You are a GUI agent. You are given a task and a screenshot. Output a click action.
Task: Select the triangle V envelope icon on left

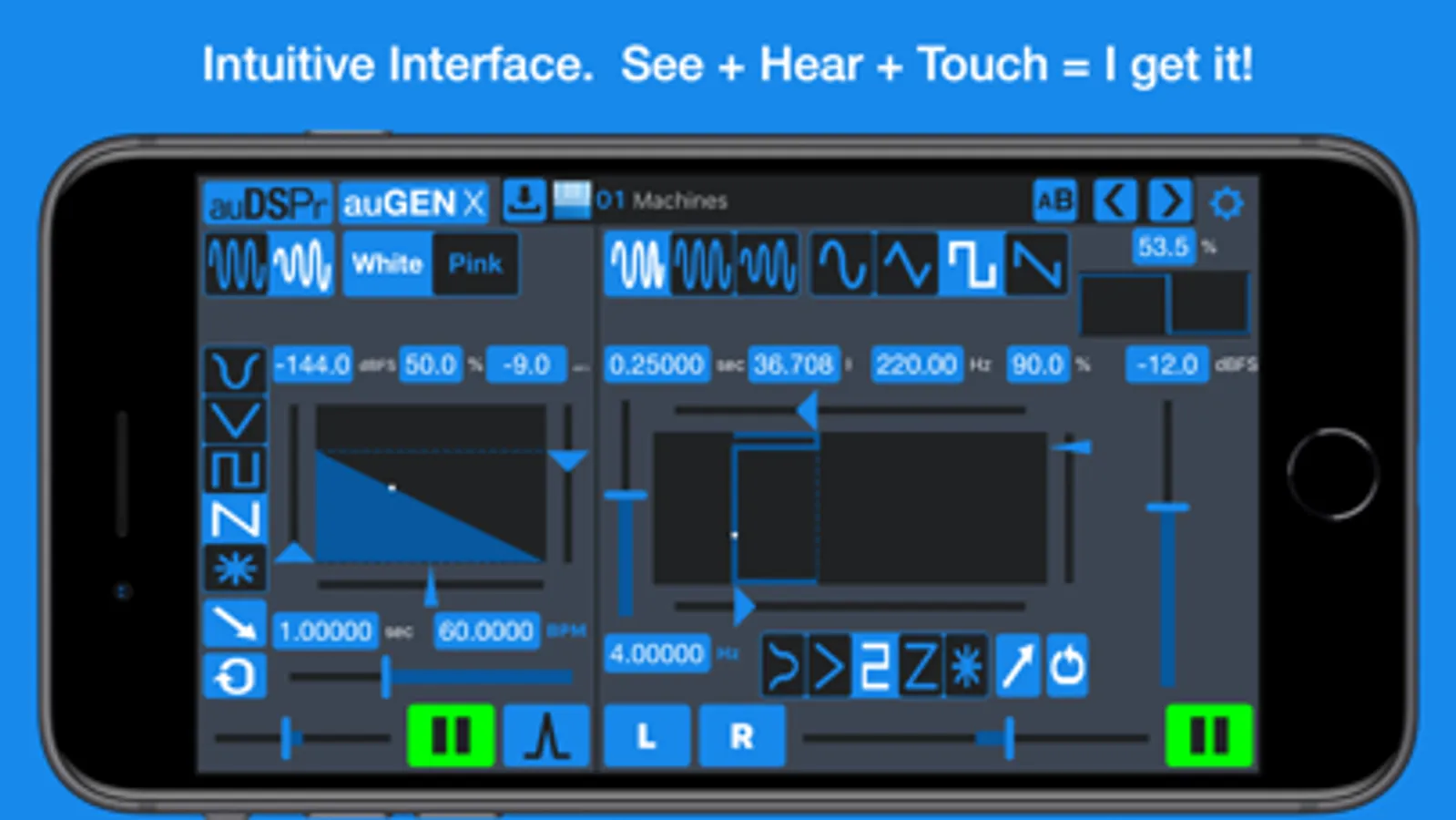tap(235, 420)
